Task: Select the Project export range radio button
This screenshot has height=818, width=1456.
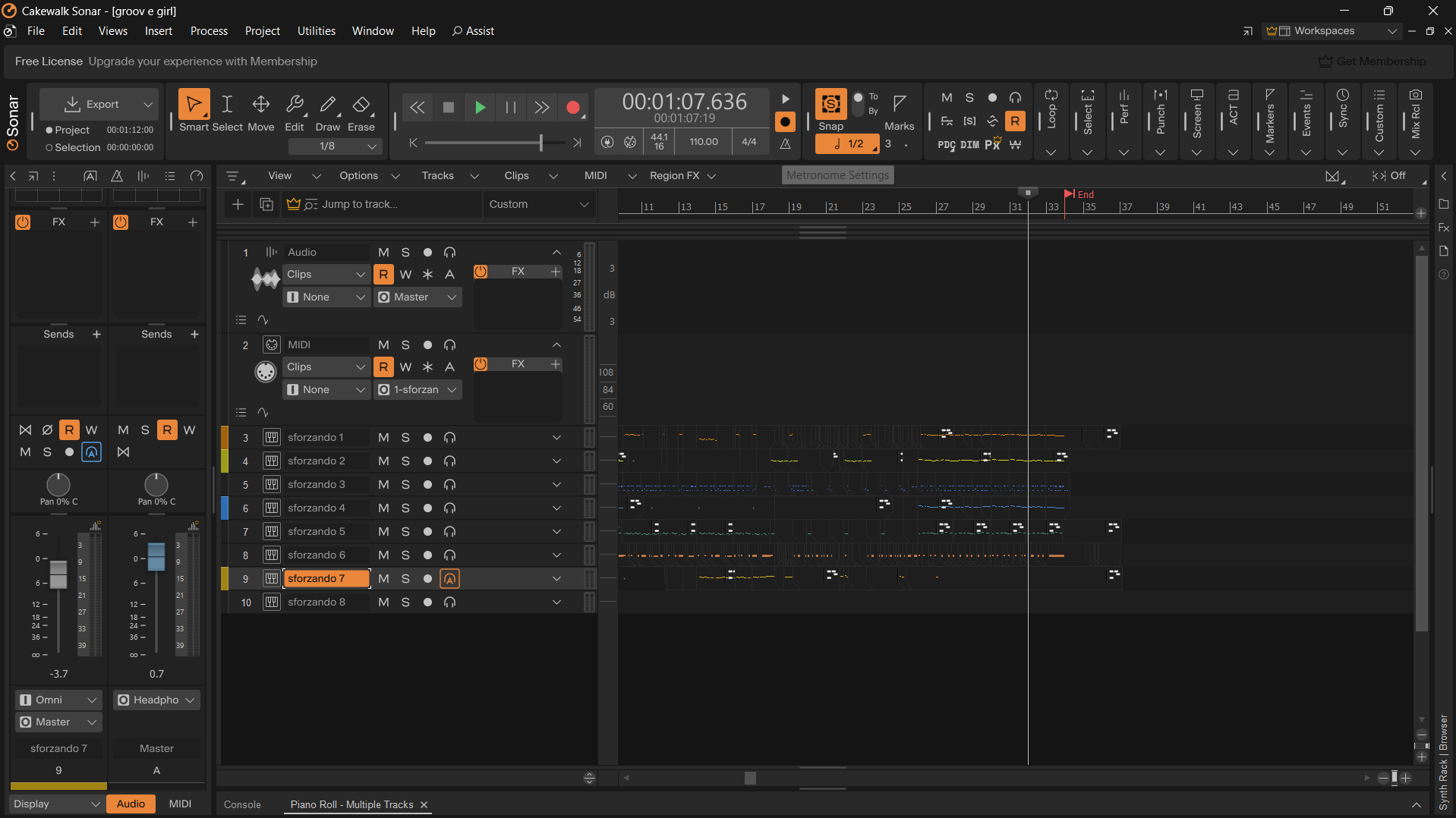Action: tap(49, 131)
